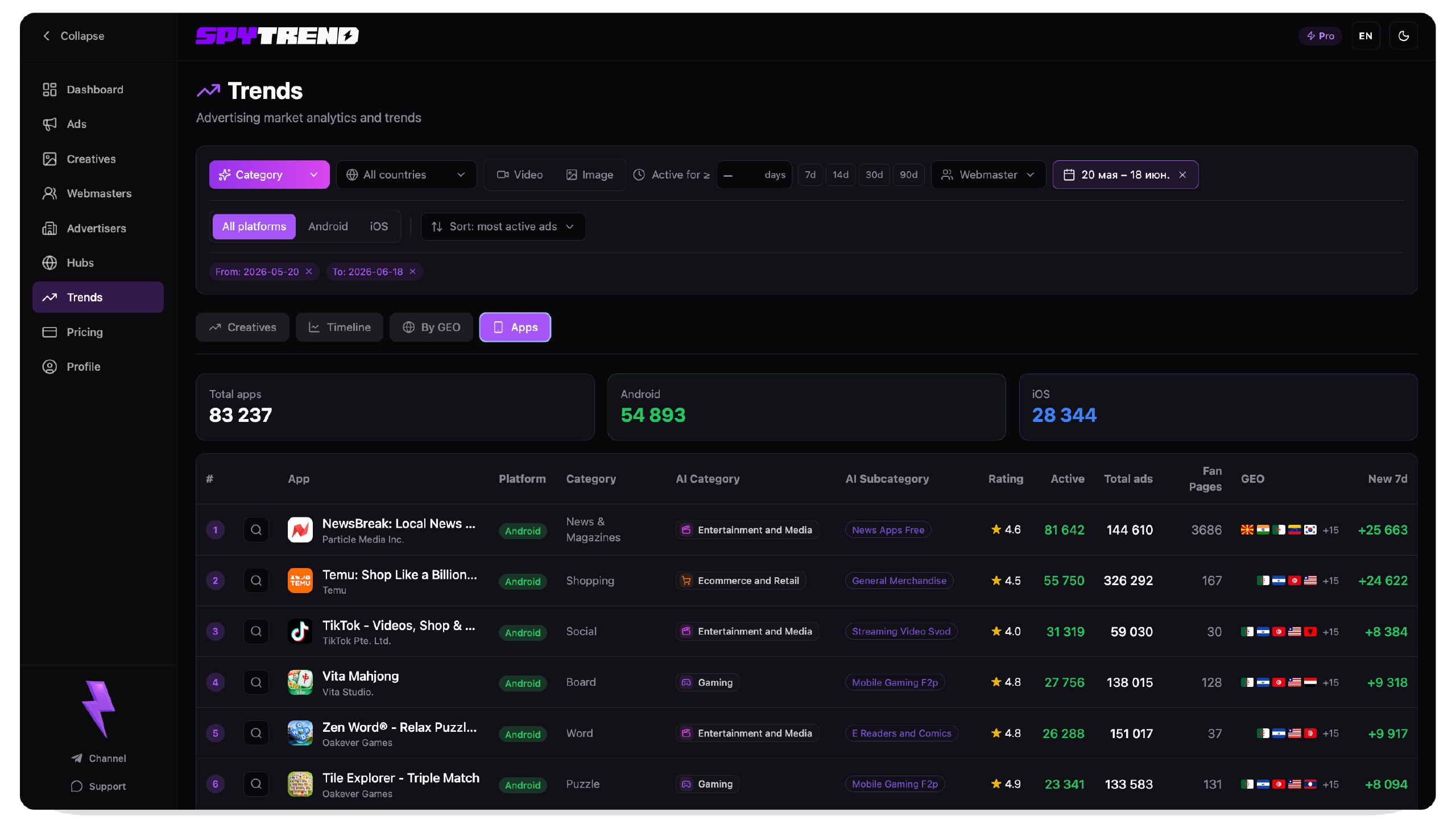Select the 7d active period
Screen dimensions: 1456x837
[x=810, y=175]
